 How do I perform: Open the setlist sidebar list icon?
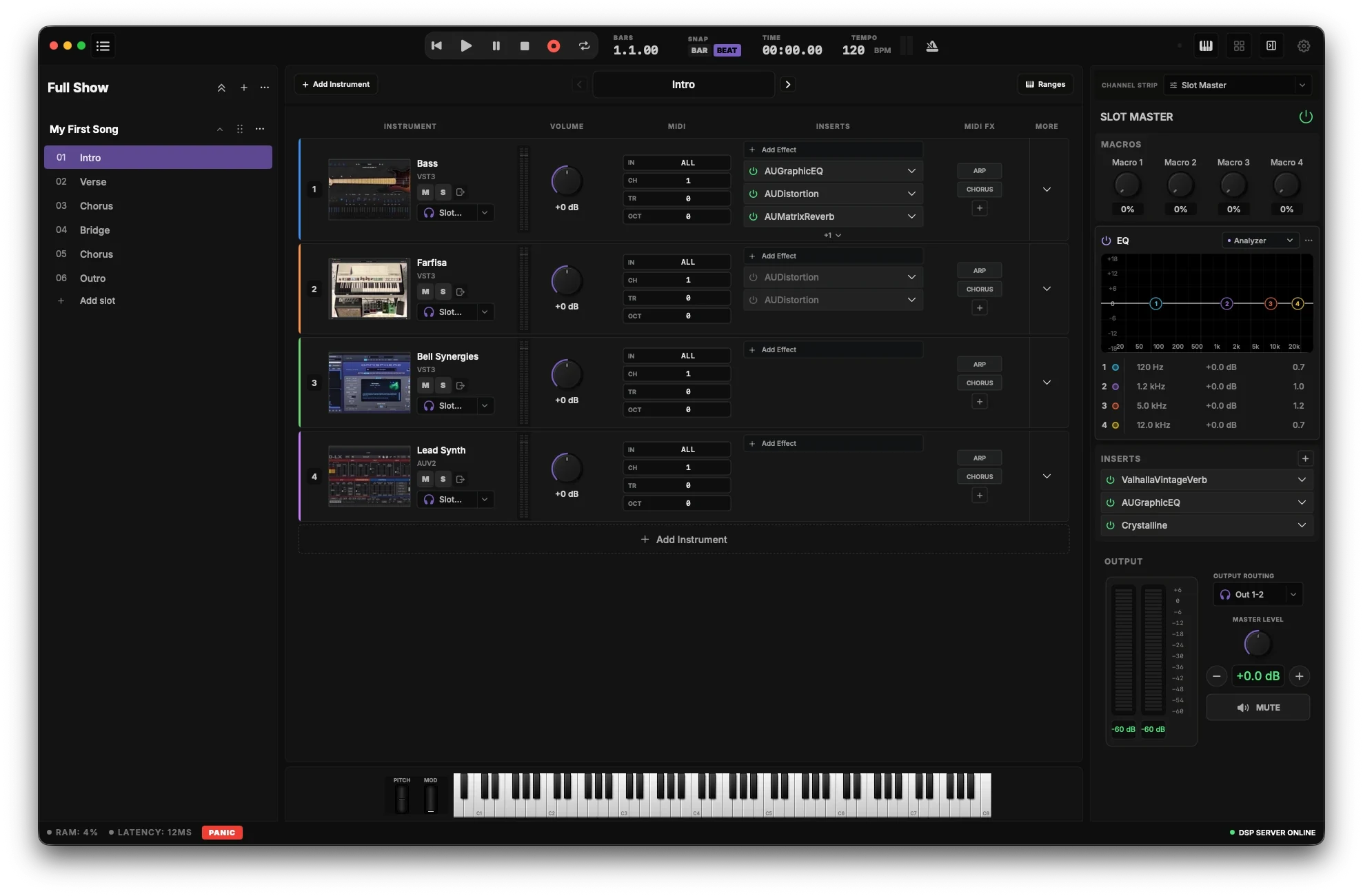103,46
